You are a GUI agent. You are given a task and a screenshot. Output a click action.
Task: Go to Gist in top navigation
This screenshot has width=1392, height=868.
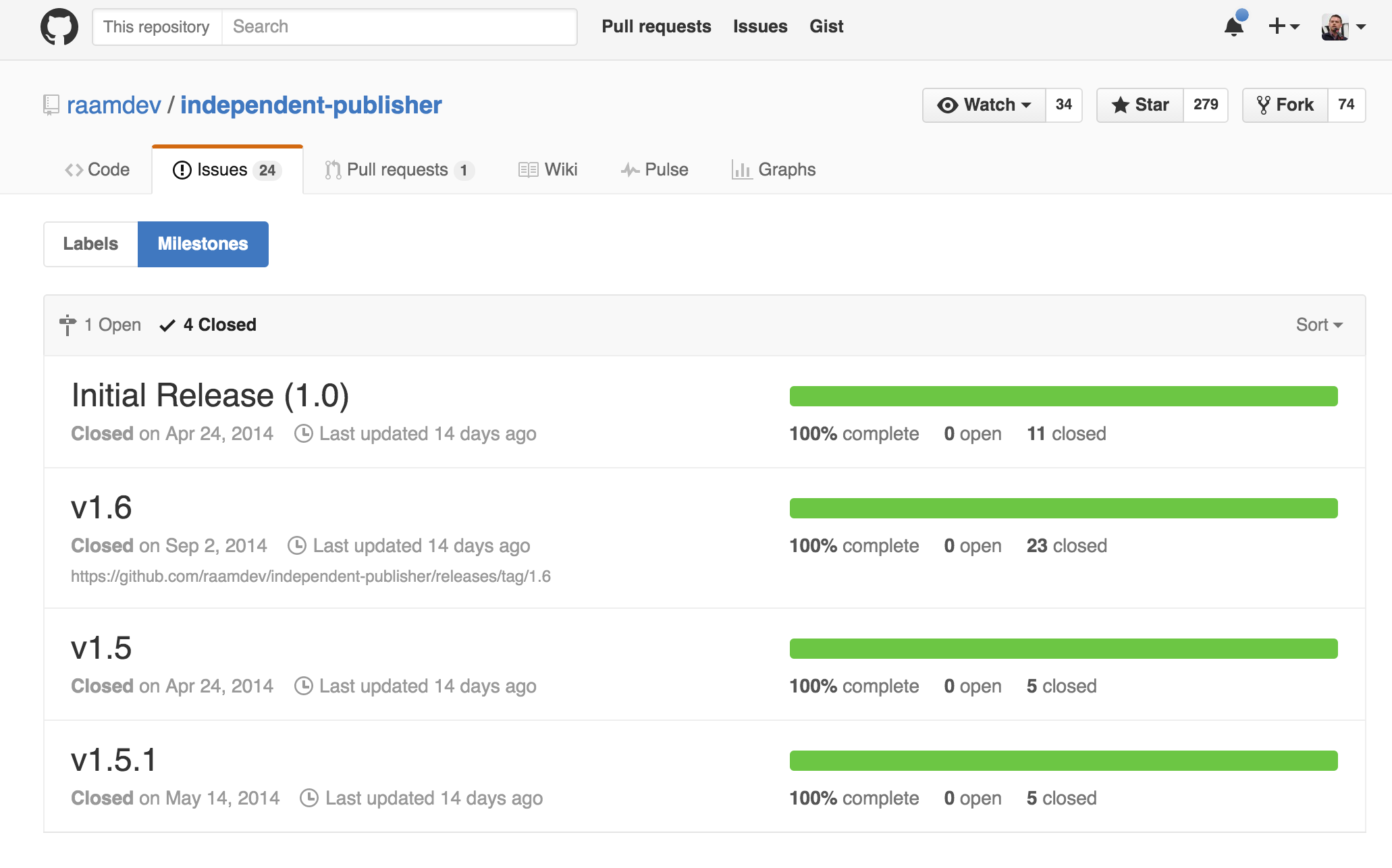(826, 26)
